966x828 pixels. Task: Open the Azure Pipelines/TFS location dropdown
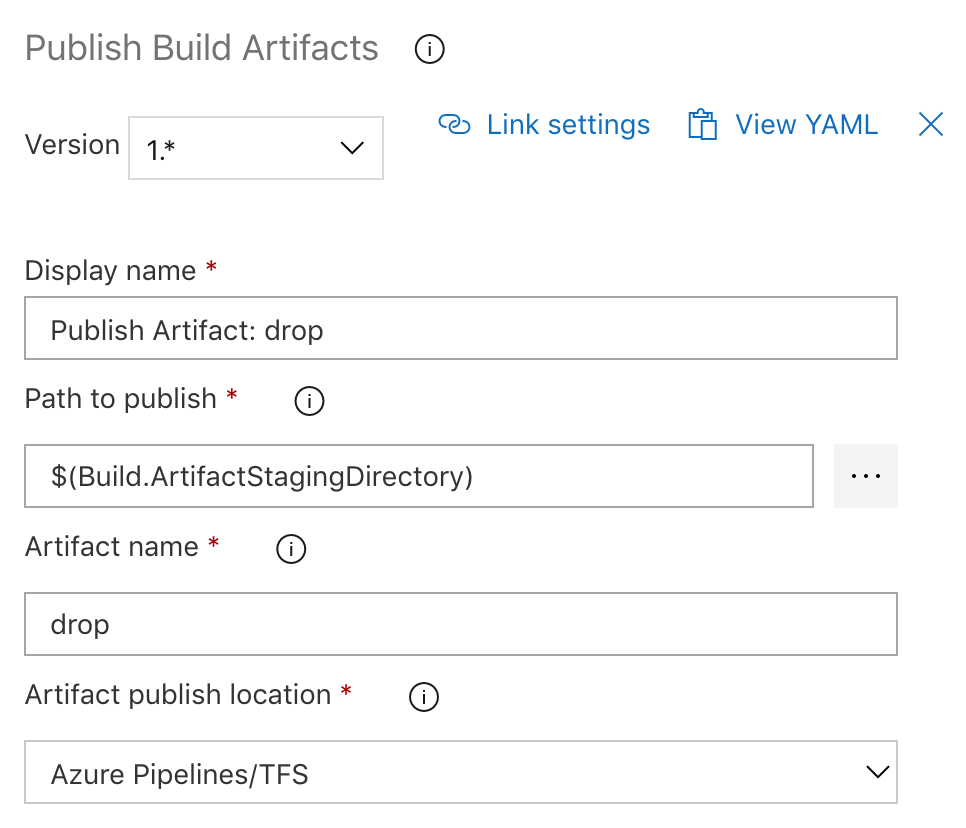point(460,772)
